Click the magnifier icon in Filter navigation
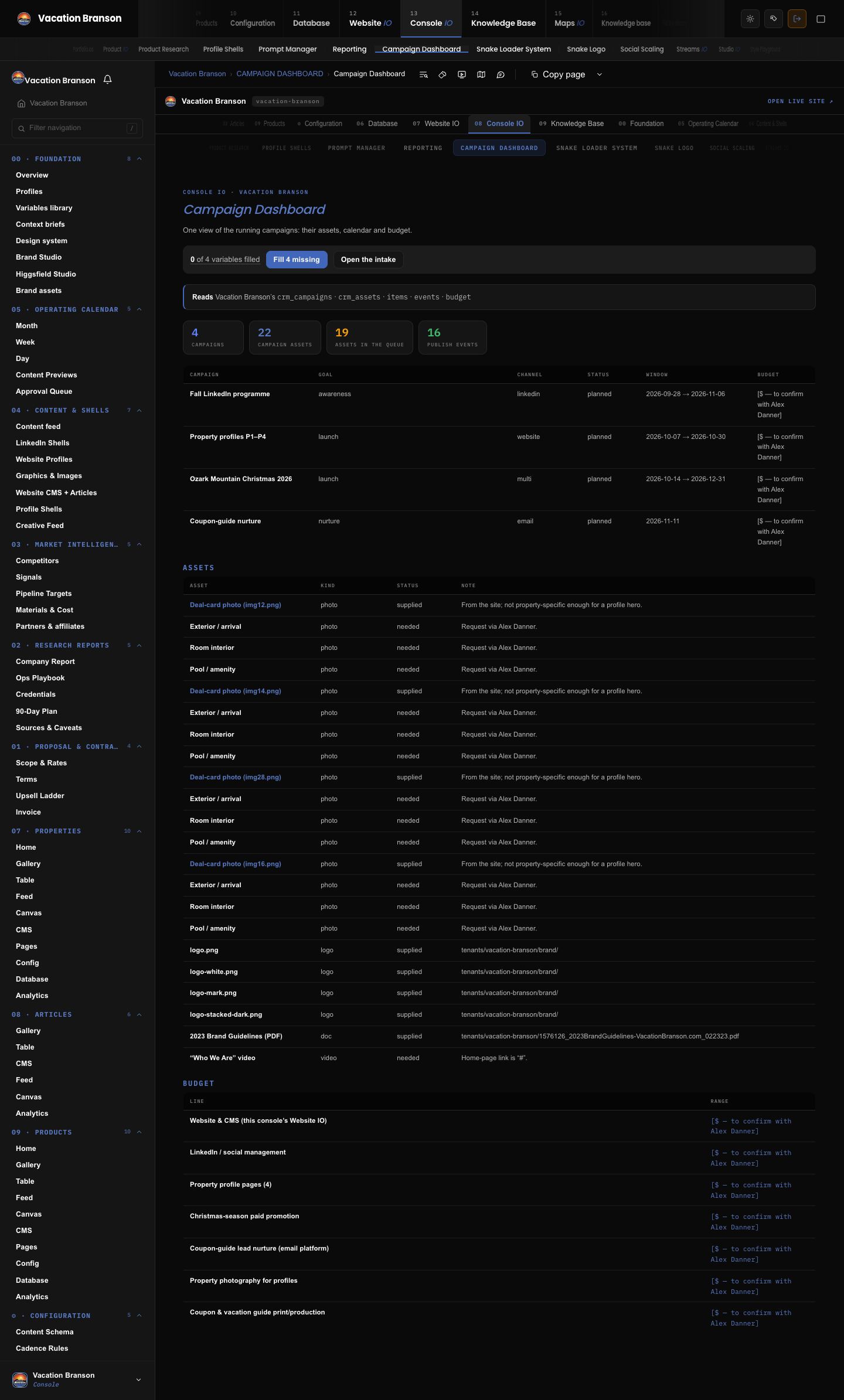844x1400 pixels. (x=22, y=128)
